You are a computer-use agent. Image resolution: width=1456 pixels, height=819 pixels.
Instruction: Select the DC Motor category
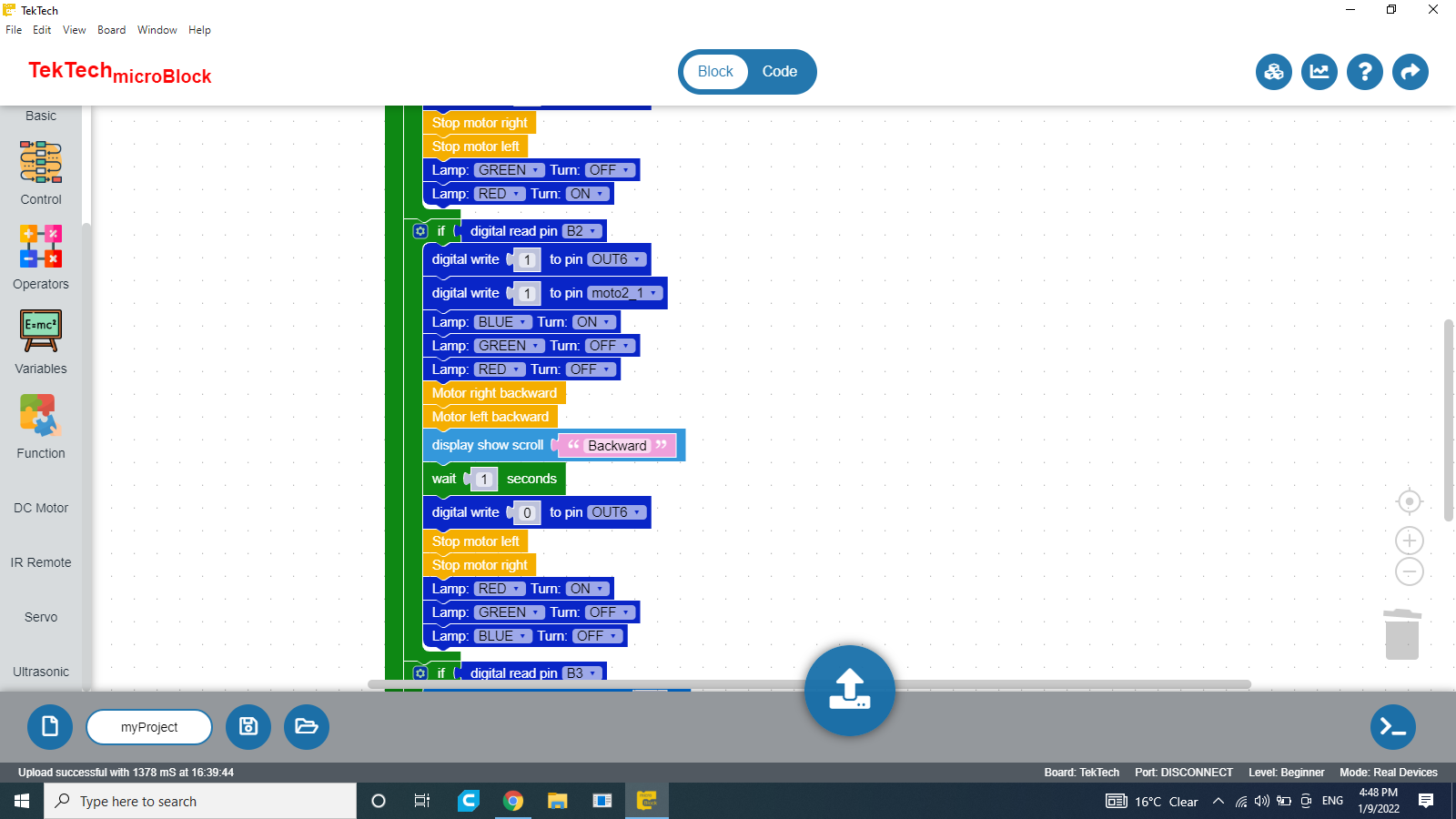point(41,508)
